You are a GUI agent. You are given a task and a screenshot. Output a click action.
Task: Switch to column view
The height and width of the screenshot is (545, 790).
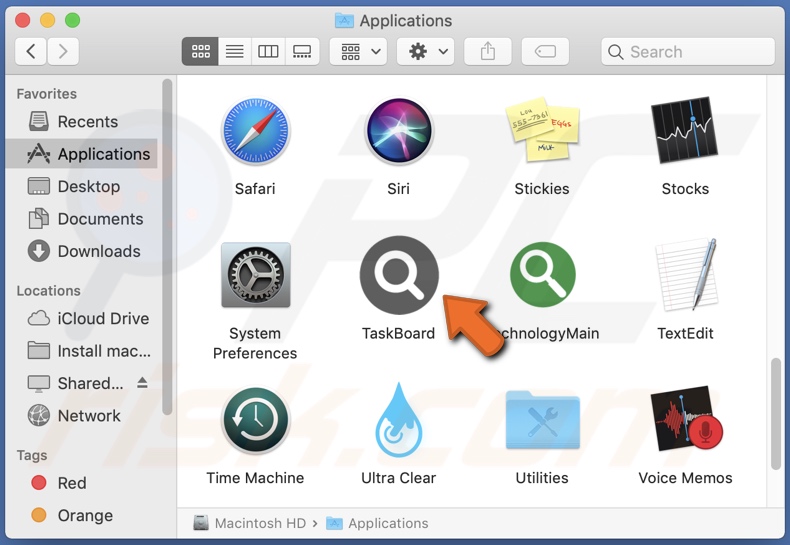tap(268, 51)
